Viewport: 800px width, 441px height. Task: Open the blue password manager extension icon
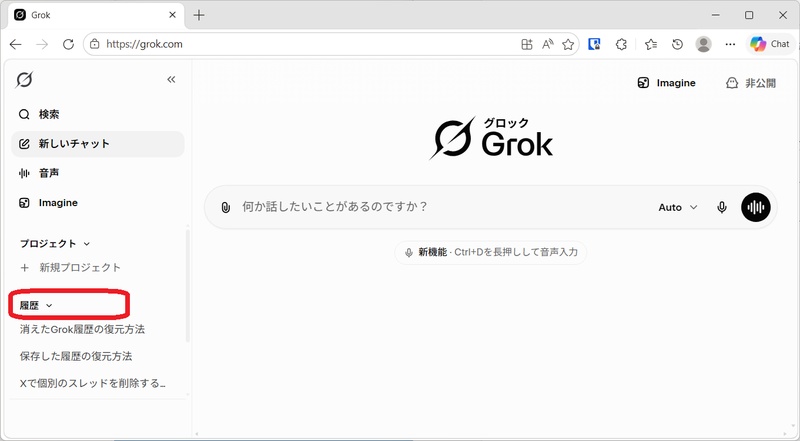click(594, 44)
